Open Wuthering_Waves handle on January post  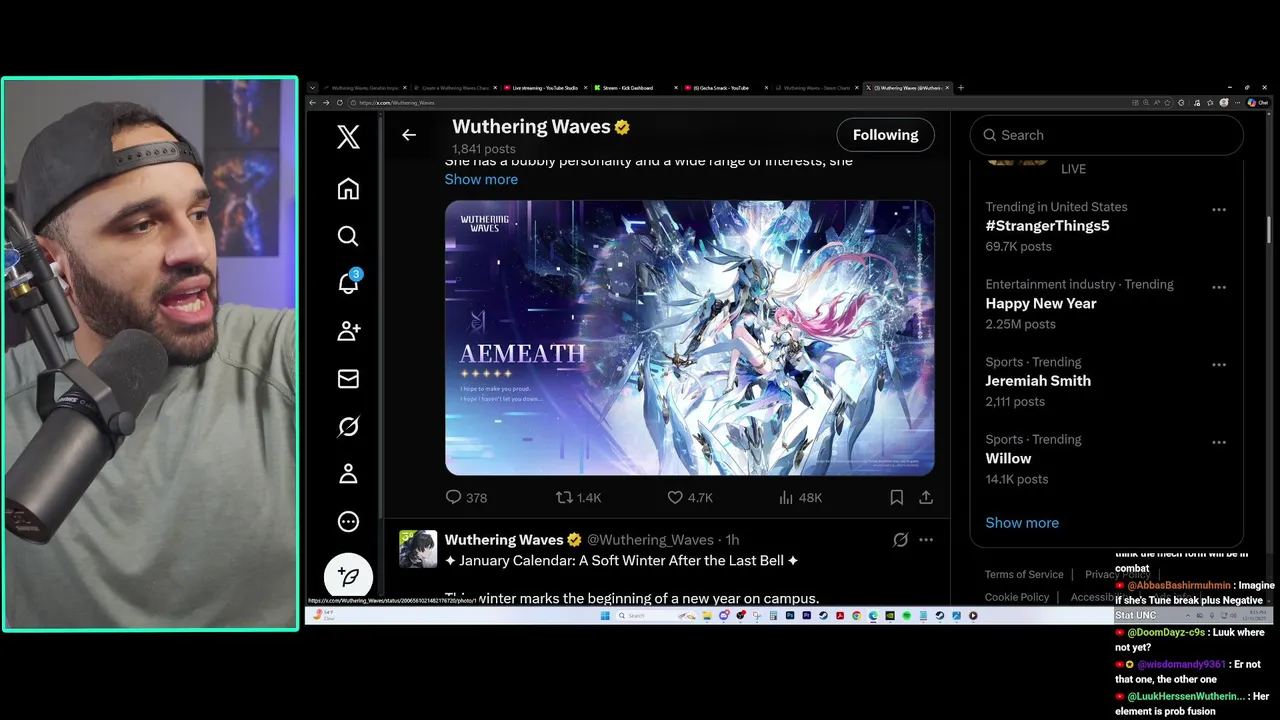[650, 540]
